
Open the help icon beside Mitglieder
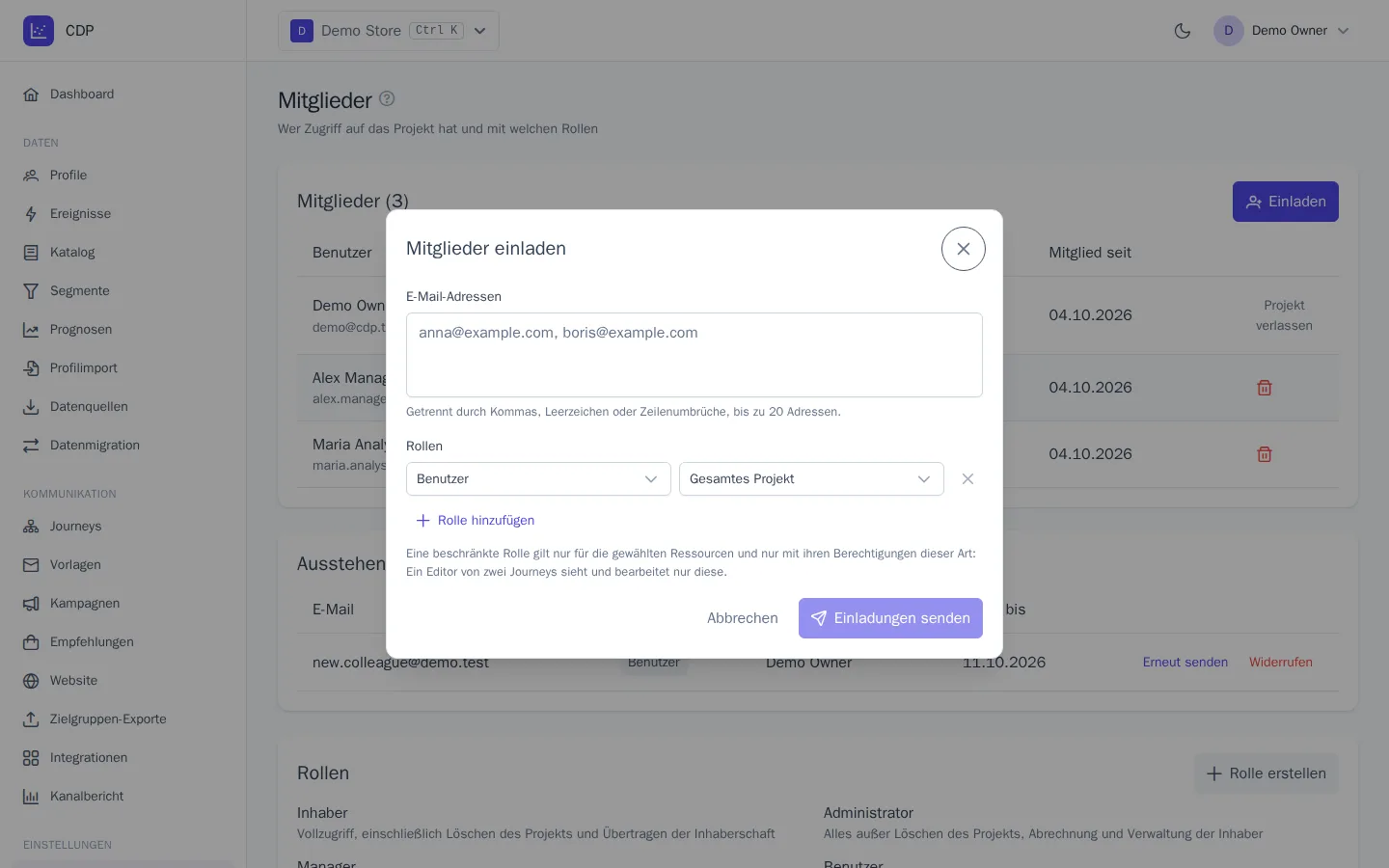point(387,98)
